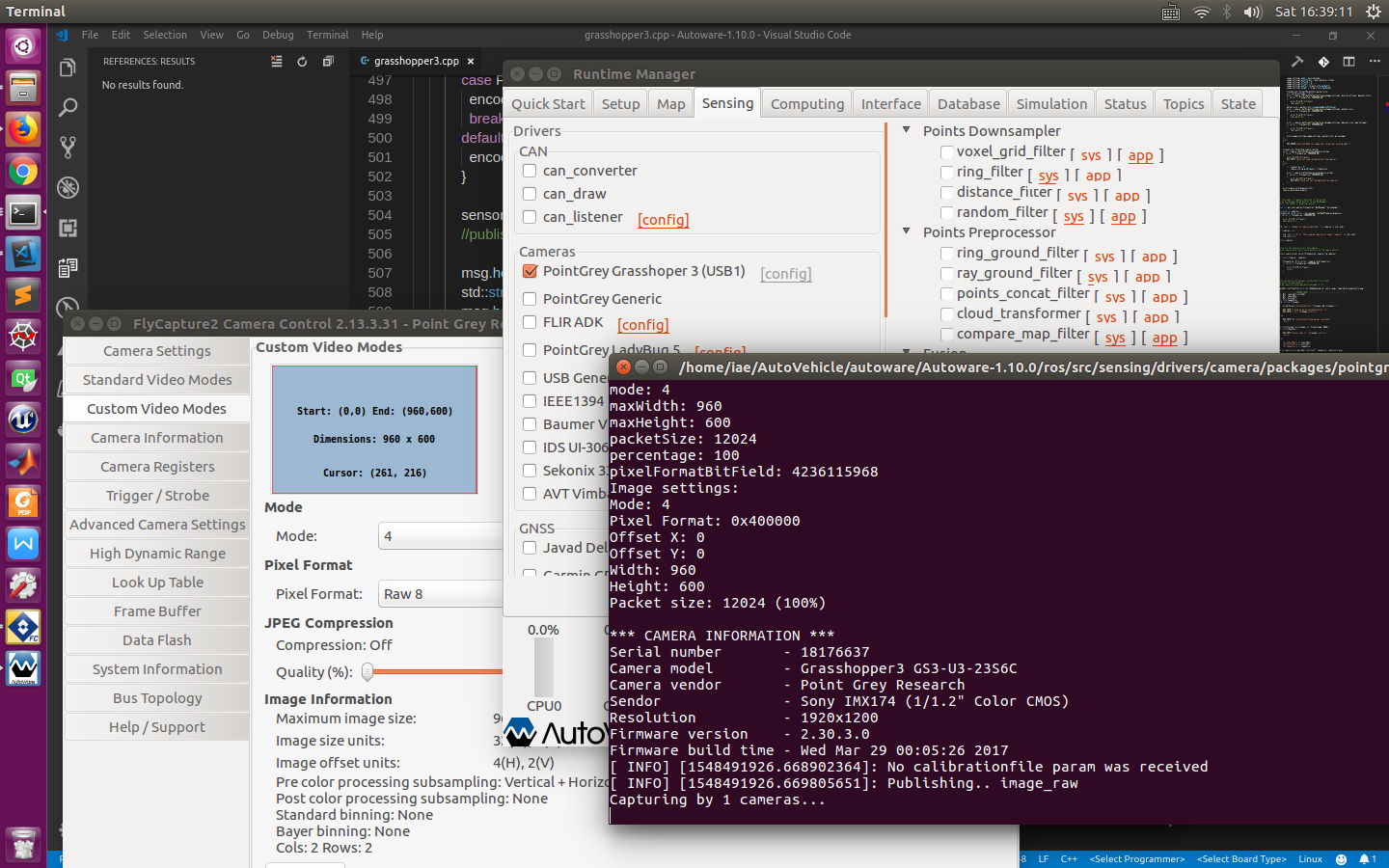Open the Autoware icon in the dock

pyautogui.click(x=21, y=668)
